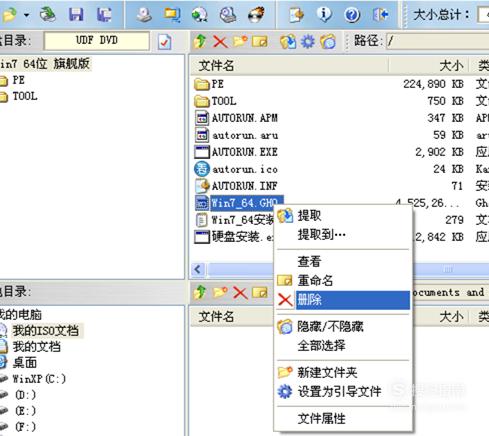Choose 提取到… from the context menu
The image size is (489, 436).
(343, 235)
